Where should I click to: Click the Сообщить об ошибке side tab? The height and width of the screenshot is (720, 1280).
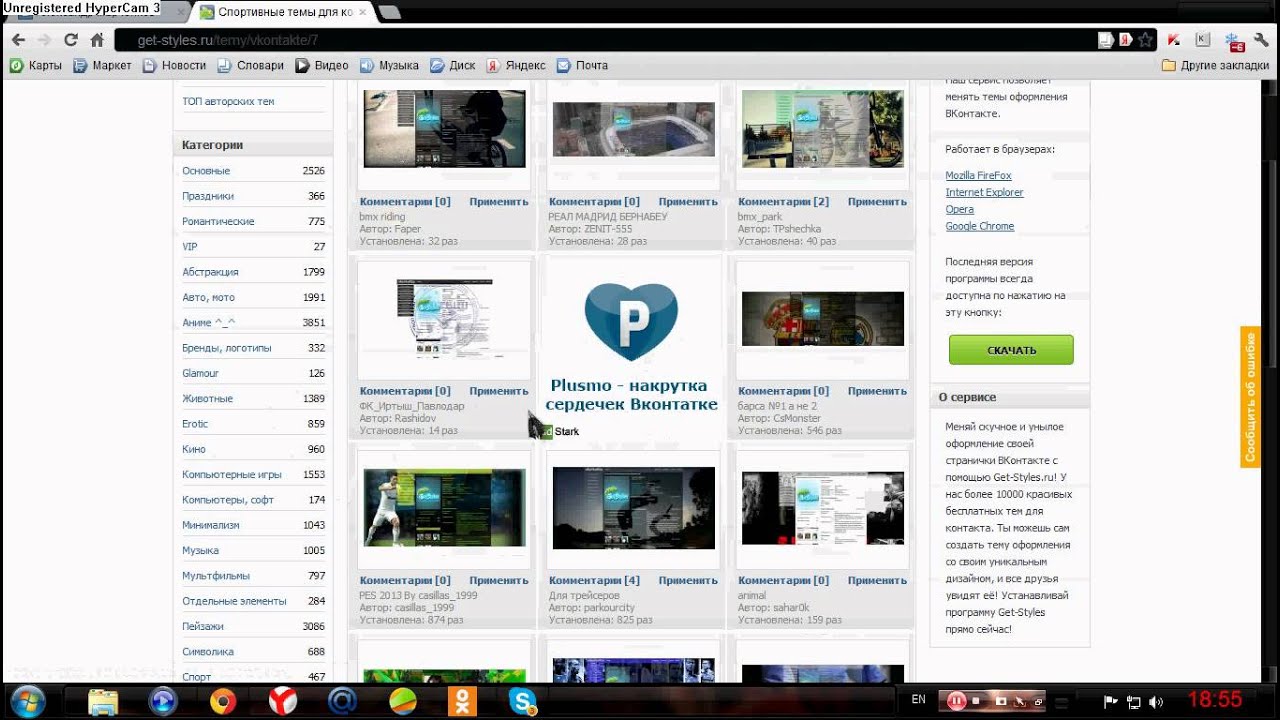[x=1250, y=397]
